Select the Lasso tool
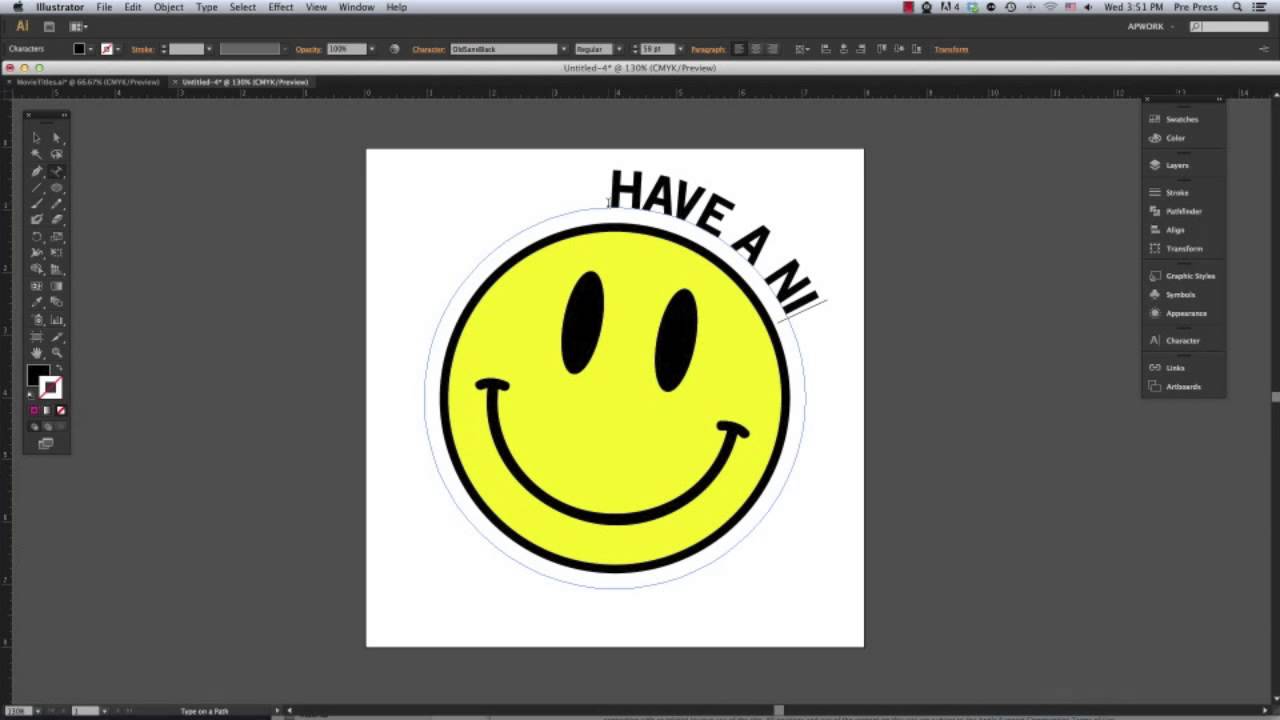 tap(56, 154)
